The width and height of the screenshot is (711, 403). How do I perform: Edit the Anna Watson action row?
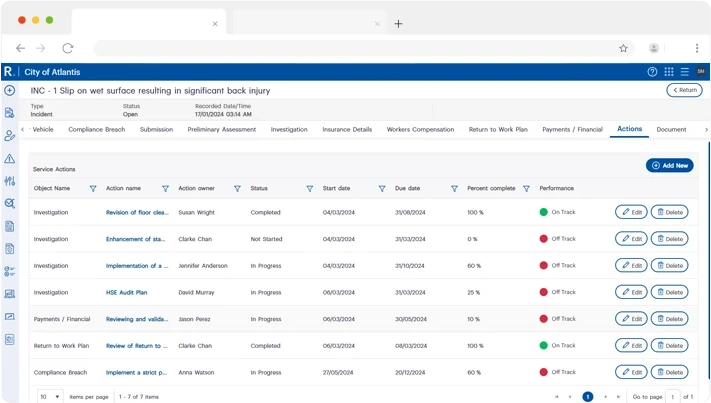click(630, 372)
